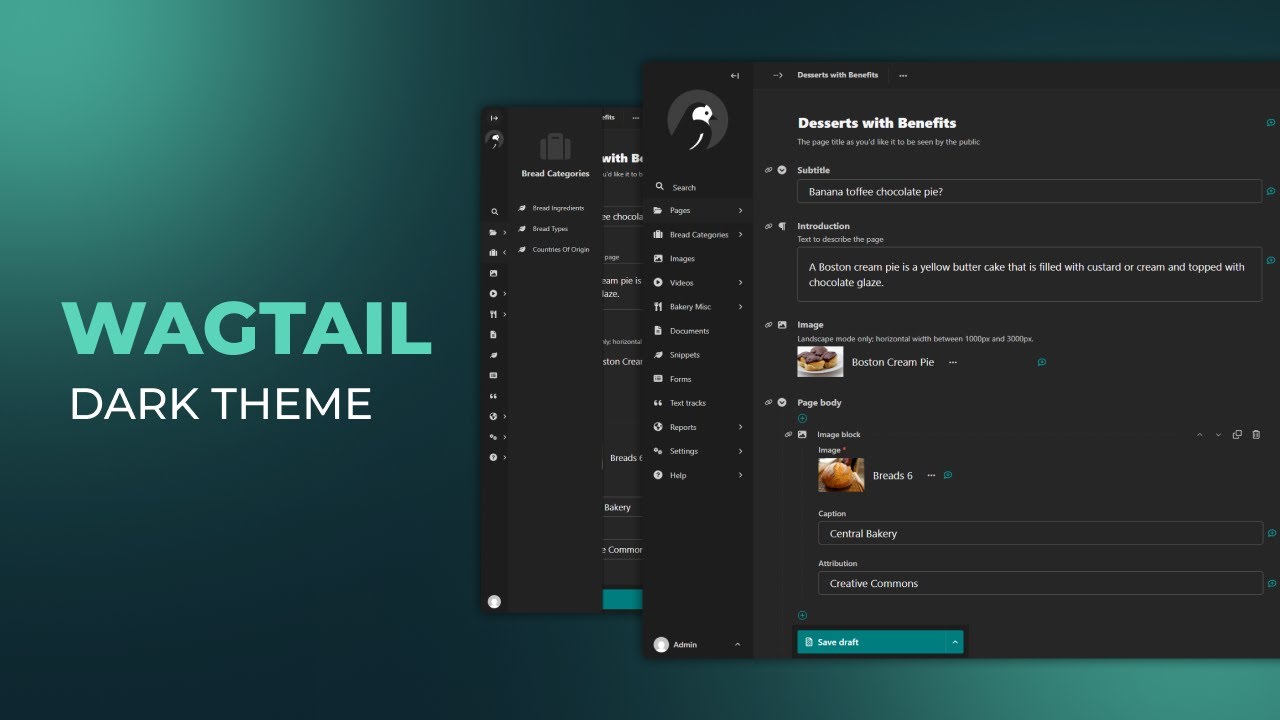Copy the anchor link for Page body
Viewport: 1280px width, 720px height.
tap(769, 402)
